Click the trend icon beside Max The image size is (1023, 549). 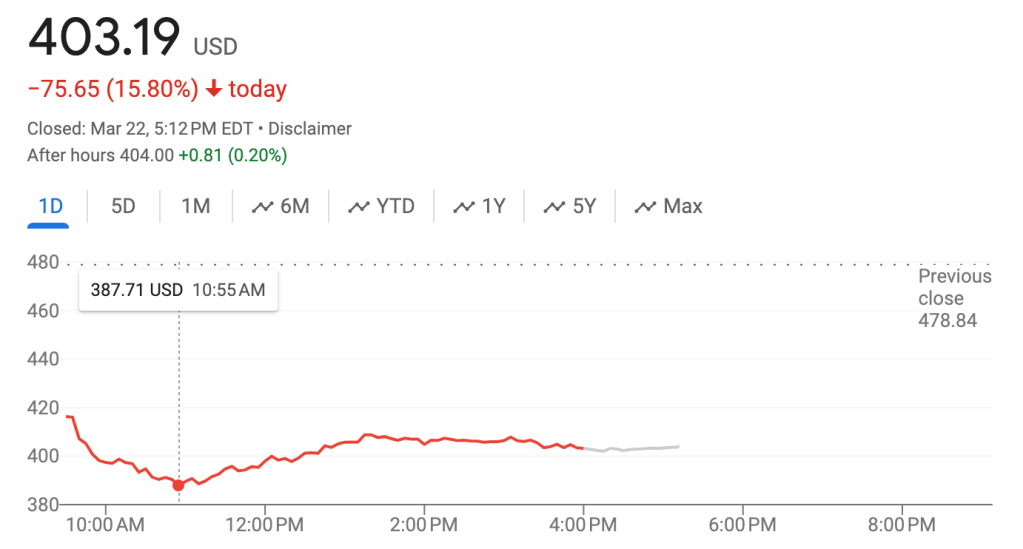[646, 207]
